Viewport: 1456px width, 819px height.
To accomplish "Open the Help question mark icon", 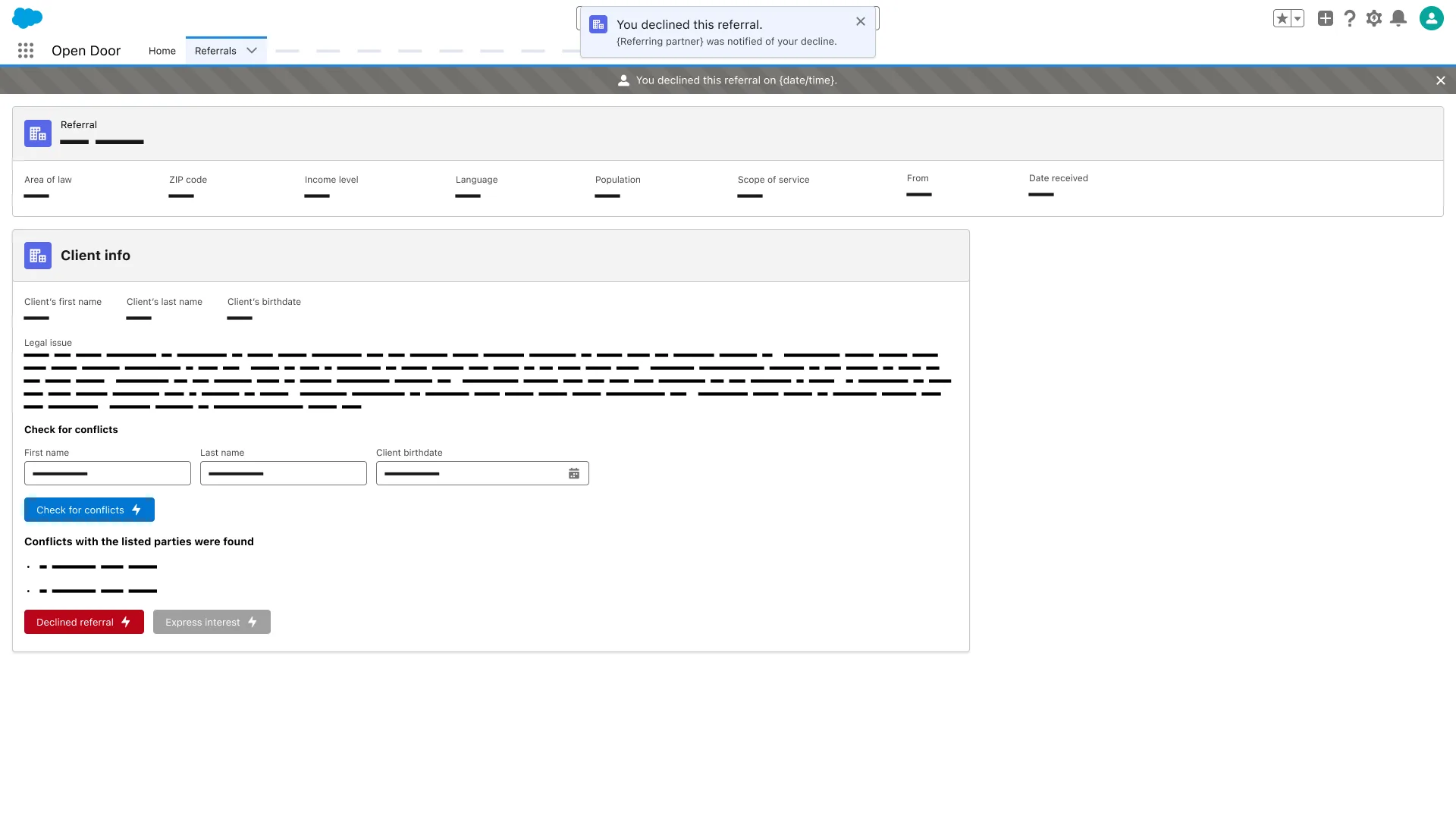I will [x=1350, y=18].
